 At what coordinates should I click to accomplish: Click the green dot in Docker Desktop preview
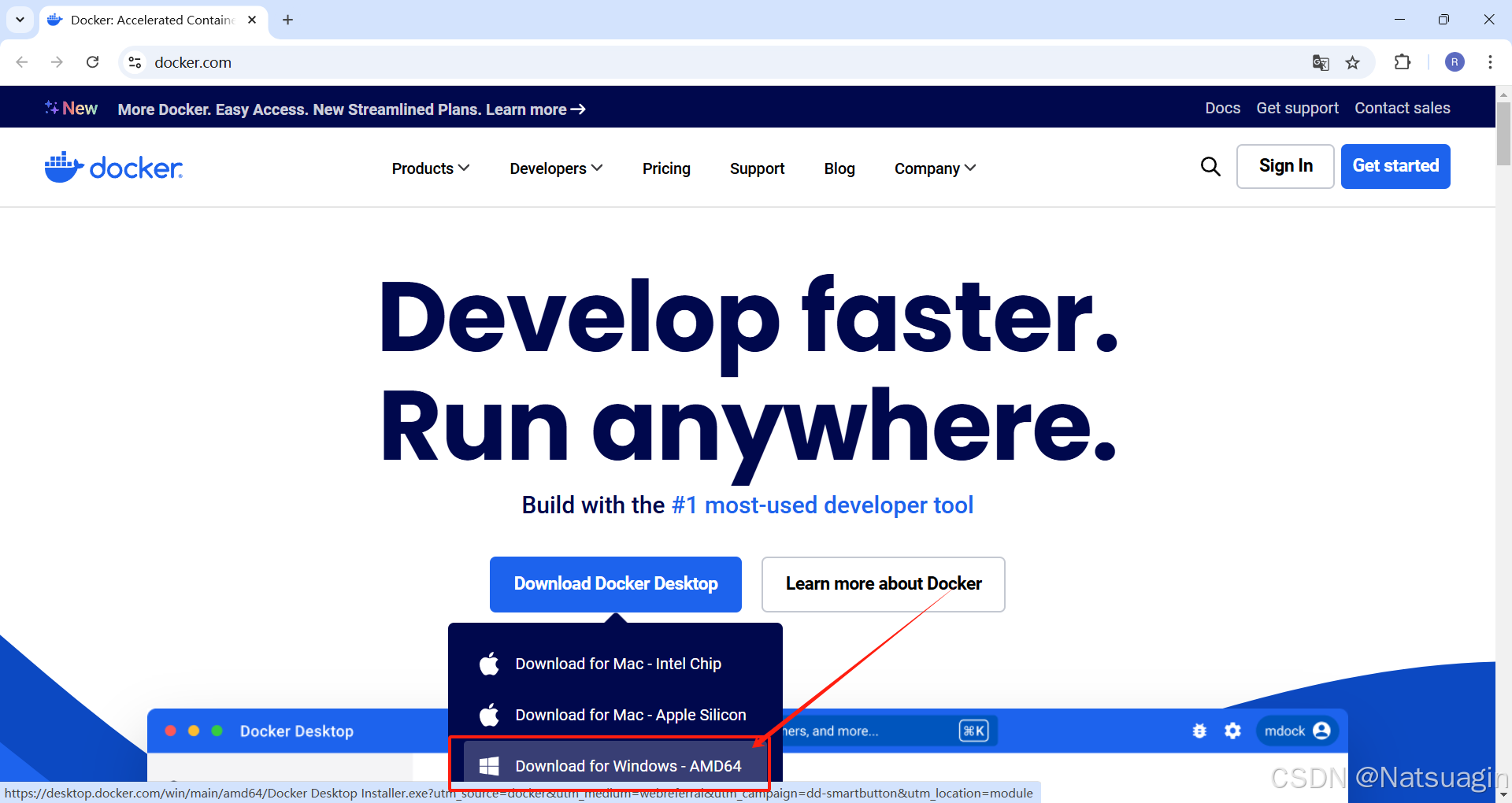coord(217,731)
